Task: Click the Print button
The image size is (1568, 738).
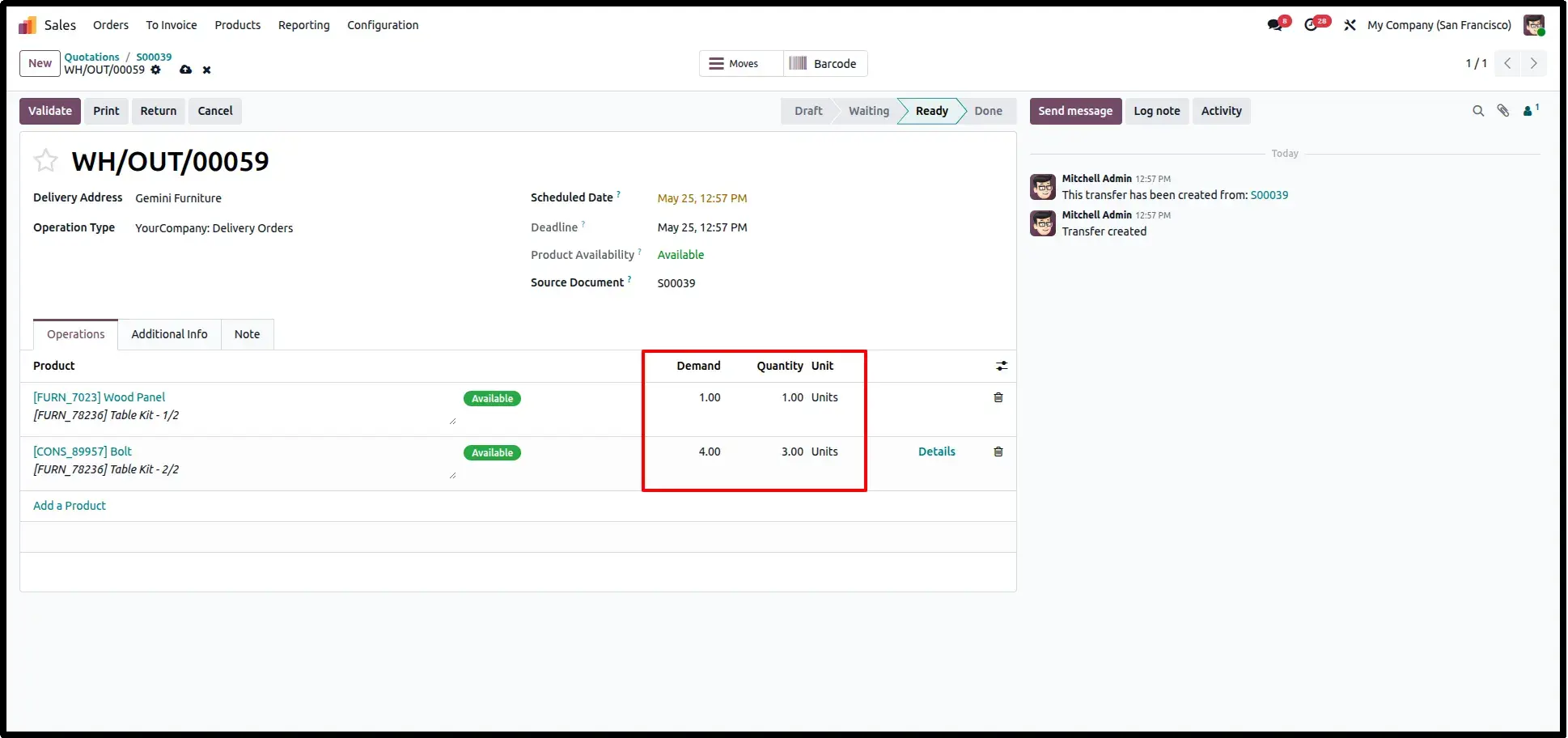Action: tap(106, 111)
